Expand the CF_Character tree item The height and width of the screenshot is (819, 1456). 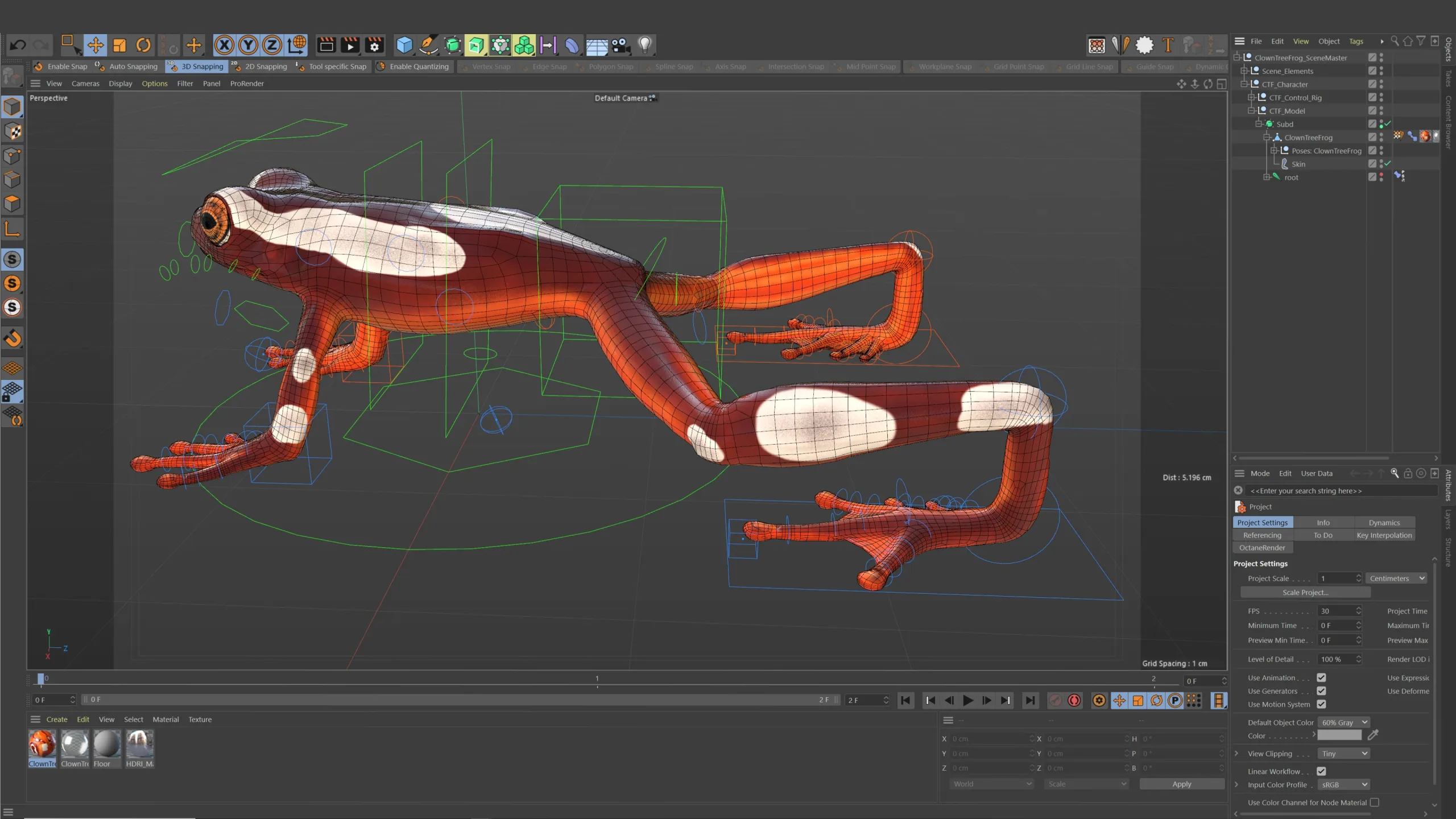click(1245, 84)
